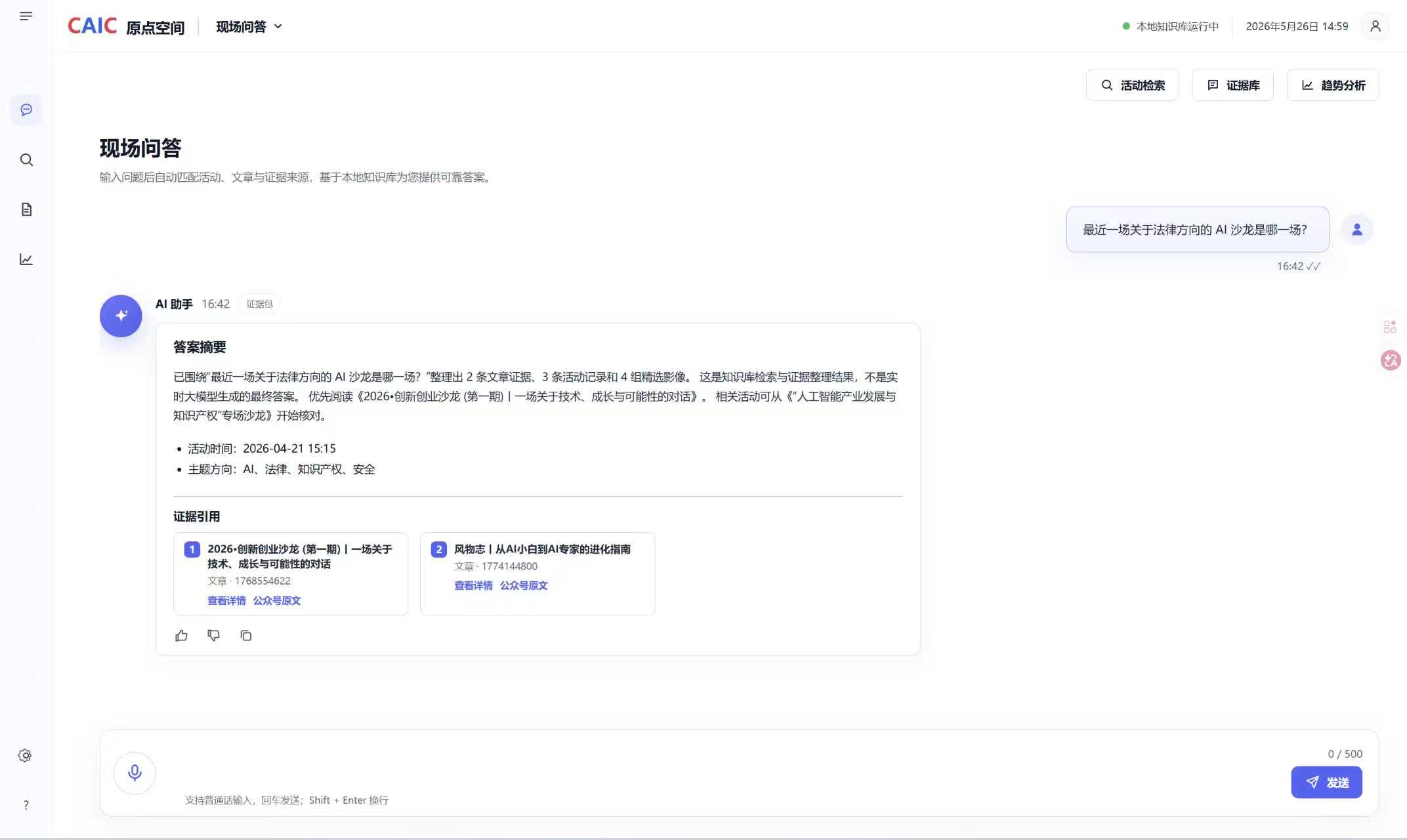The image size is (1407, 840).
Task: Open 查看详情 for the 风物志 article
Action: [473, 585]
